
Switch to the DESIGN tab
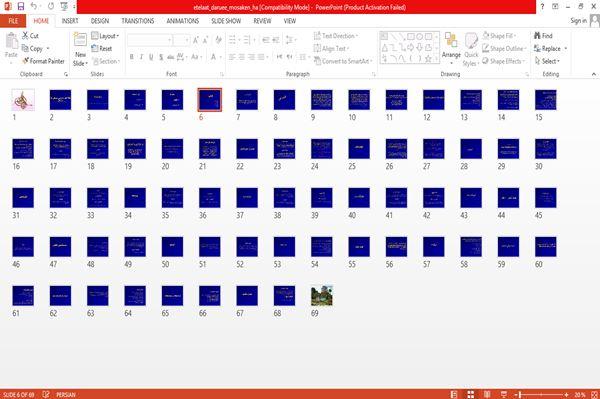pos(100,21)
